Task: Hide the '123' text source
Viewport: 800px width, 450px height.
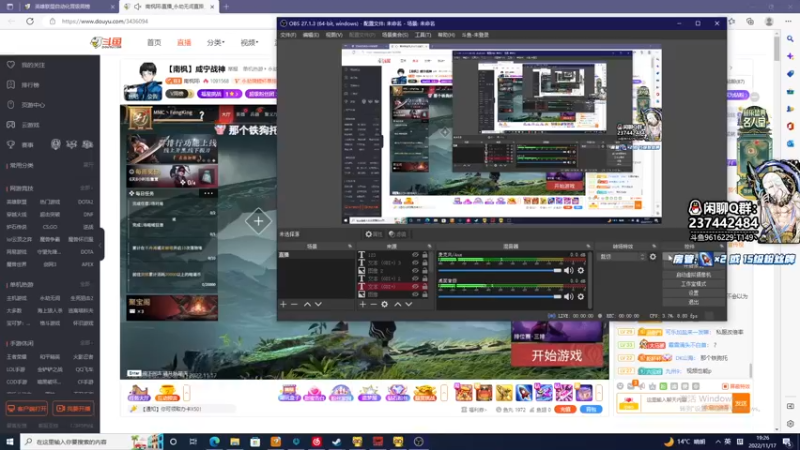Action: tap(415, 255)
